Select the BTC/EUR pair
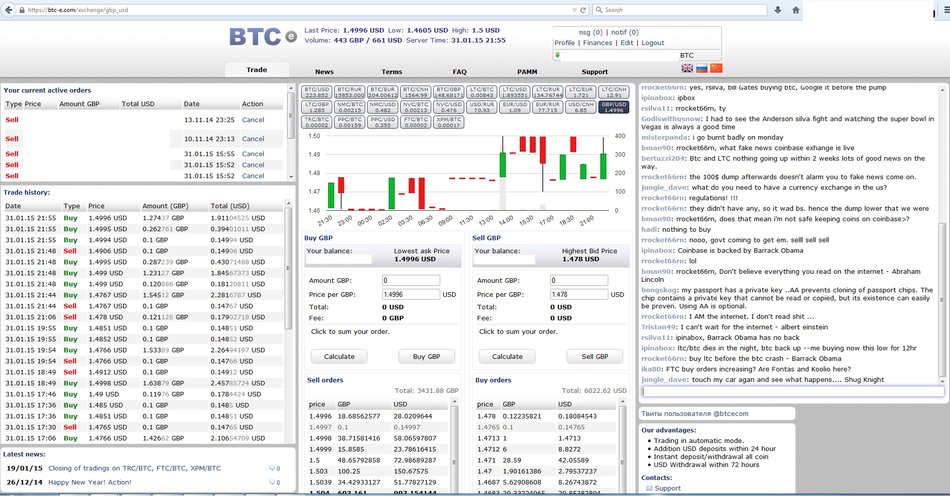Image resolution: width=950 pixels, height=496 pixels. click(x=382, y=92)
